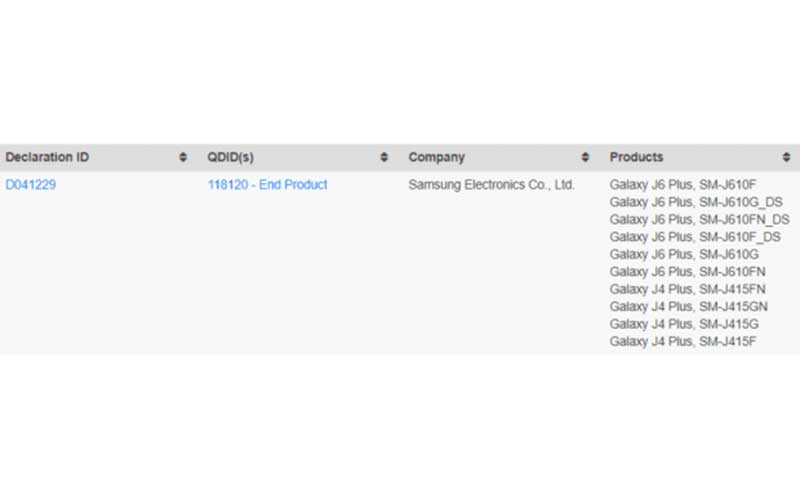Click the QDID(s) column header label
Screen dimensions: 800x499
pos(231,157)
